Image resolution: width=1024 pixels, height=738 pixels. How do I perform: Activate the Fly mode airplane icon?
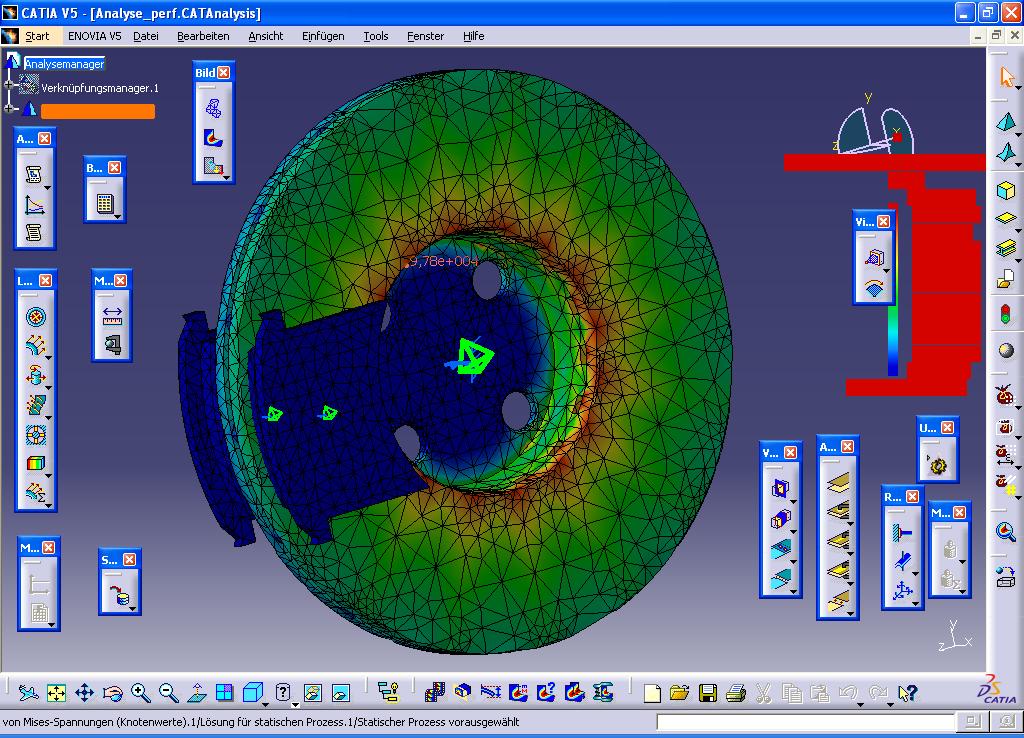pos(28,692)
